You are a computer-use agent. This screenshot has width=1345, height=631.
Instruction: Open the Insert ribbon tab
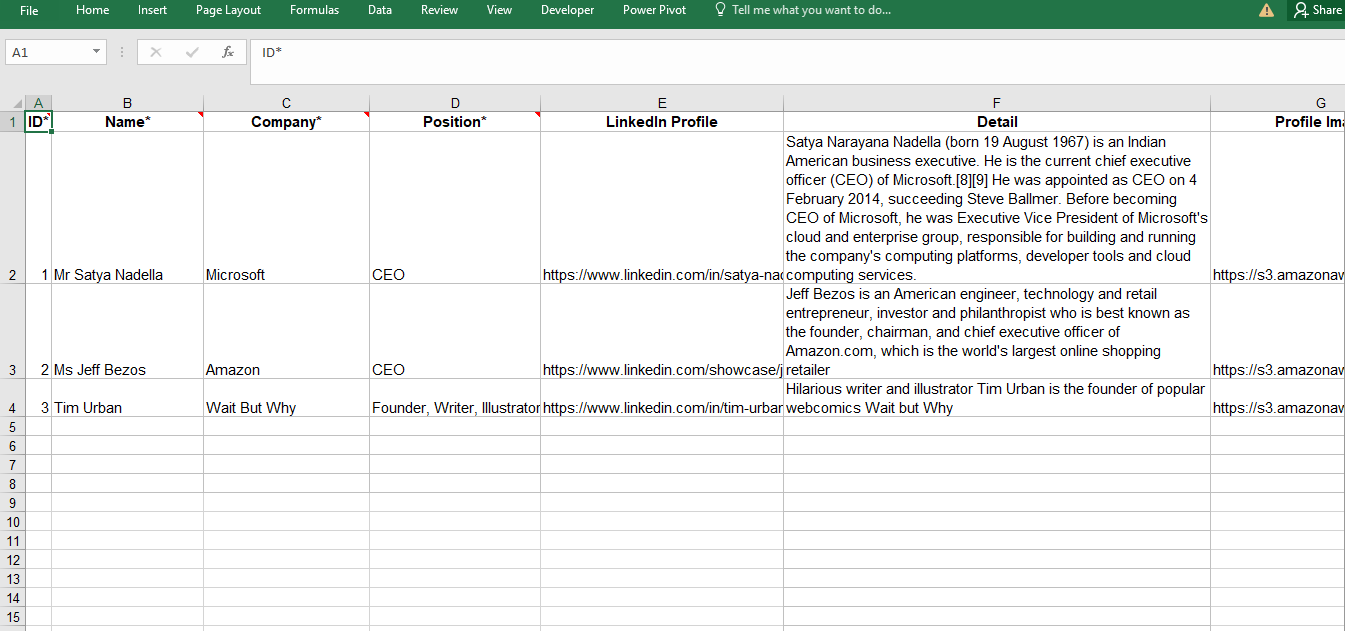click(x=153, y=10)
